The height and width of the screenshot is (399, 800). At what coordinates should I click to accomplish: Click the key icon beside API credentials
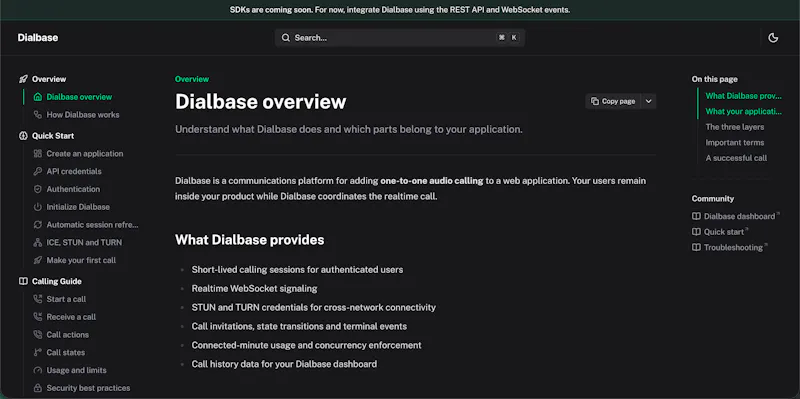[38, 171]
